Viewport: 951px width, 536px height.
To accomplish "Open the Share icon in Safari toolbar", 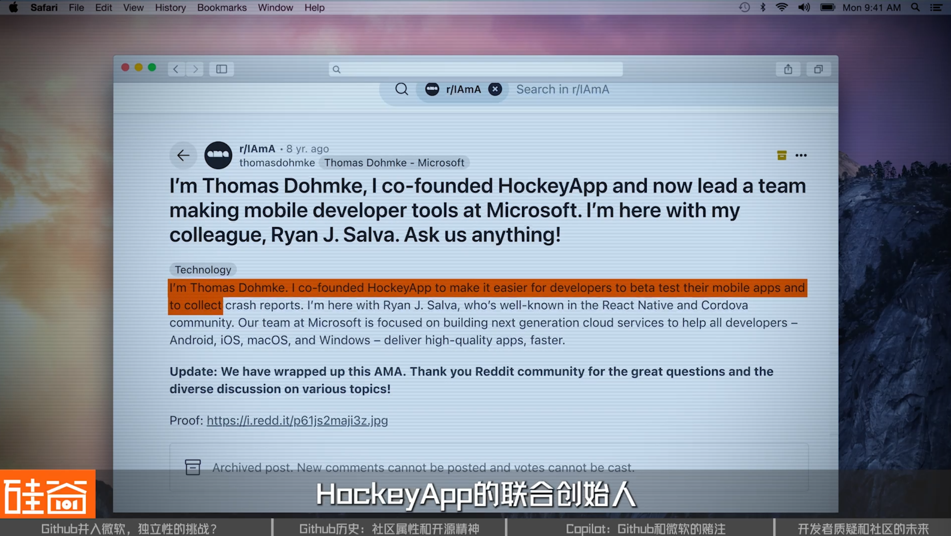I will 788,69.
